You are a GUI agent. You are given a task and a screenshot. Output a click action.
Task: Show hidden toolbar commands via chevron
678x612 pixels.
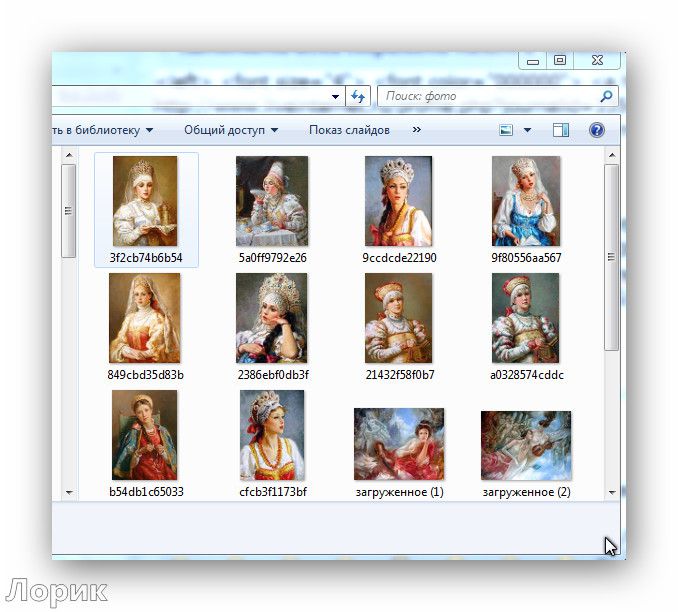(x=417, y=130)
